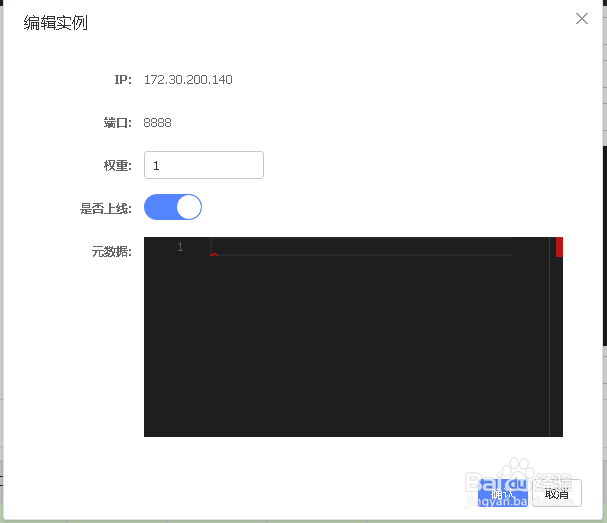Click the red error marker in editor scrollbar

pos(559,247)
